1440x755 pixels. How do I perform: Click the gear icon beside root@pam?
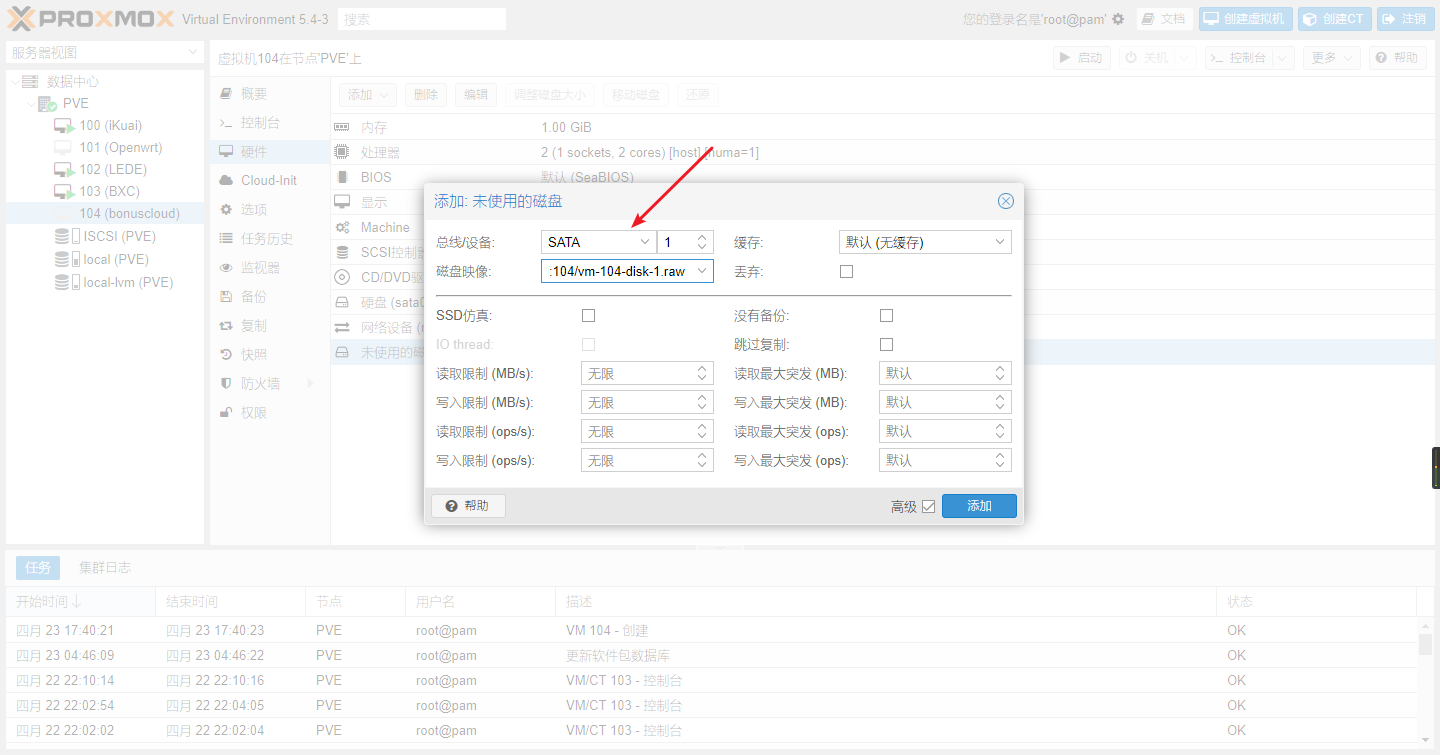pyautogui.click(x=1118, y=19)
